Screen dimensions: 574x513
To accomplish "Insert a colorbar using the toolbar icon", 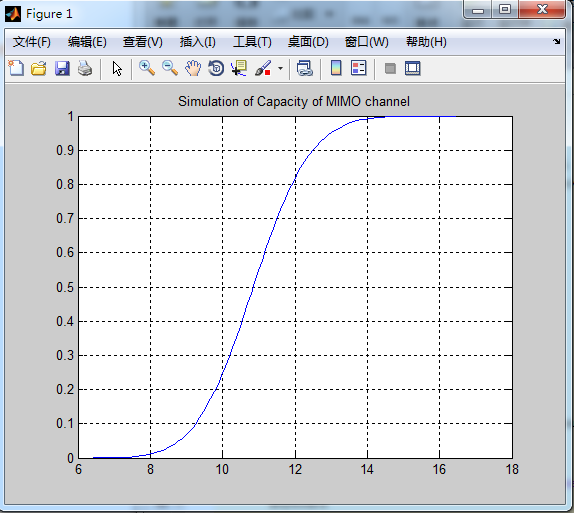I will 336,68.
